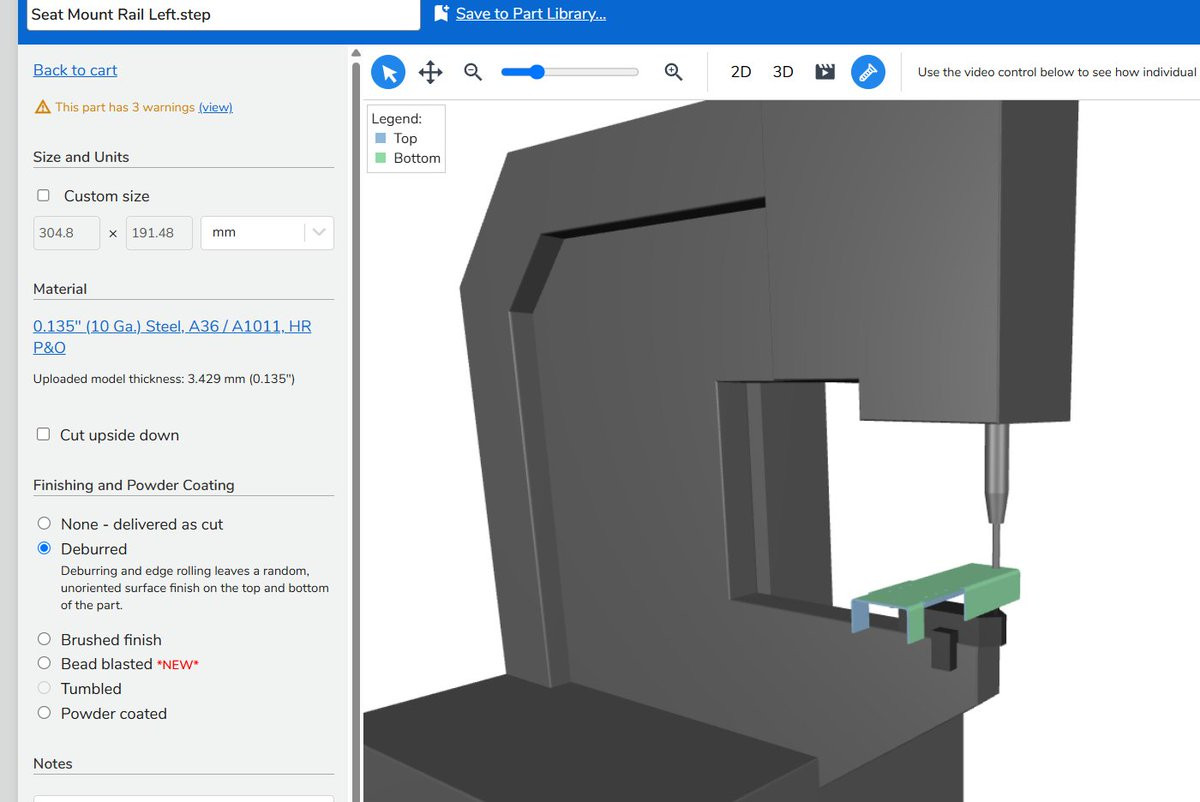Image resolution: width=1200 pixels, height=802 pixels.
Task: Switch to the 3D view
Action: coord(783,72)
